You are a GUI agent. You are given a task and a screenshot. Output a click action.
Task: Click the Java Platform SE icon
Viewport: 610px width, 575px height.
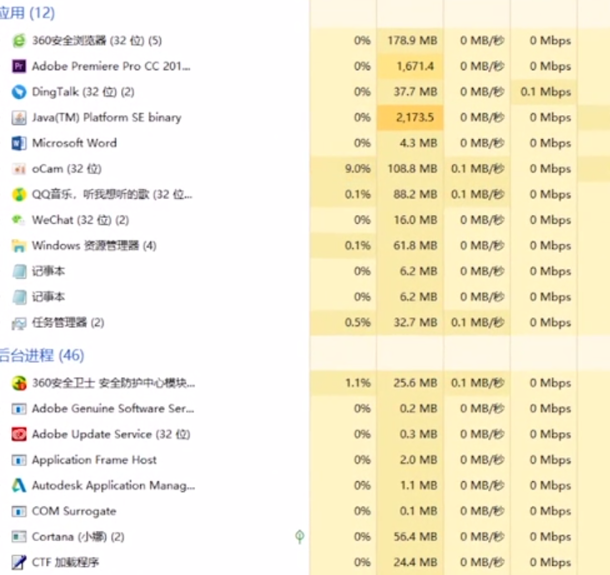pos(19,118)
